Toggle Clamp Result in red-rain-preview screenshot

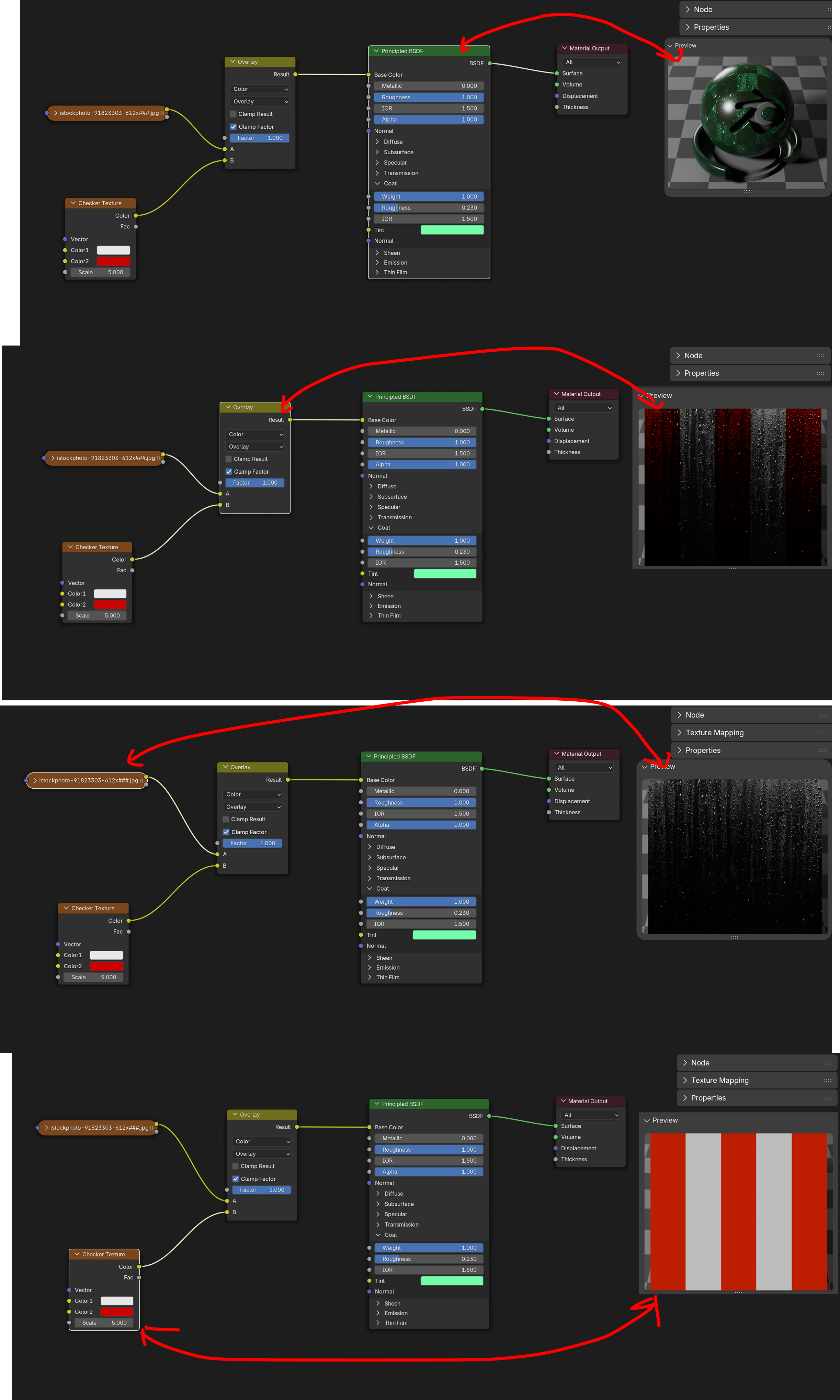[229, 459]
